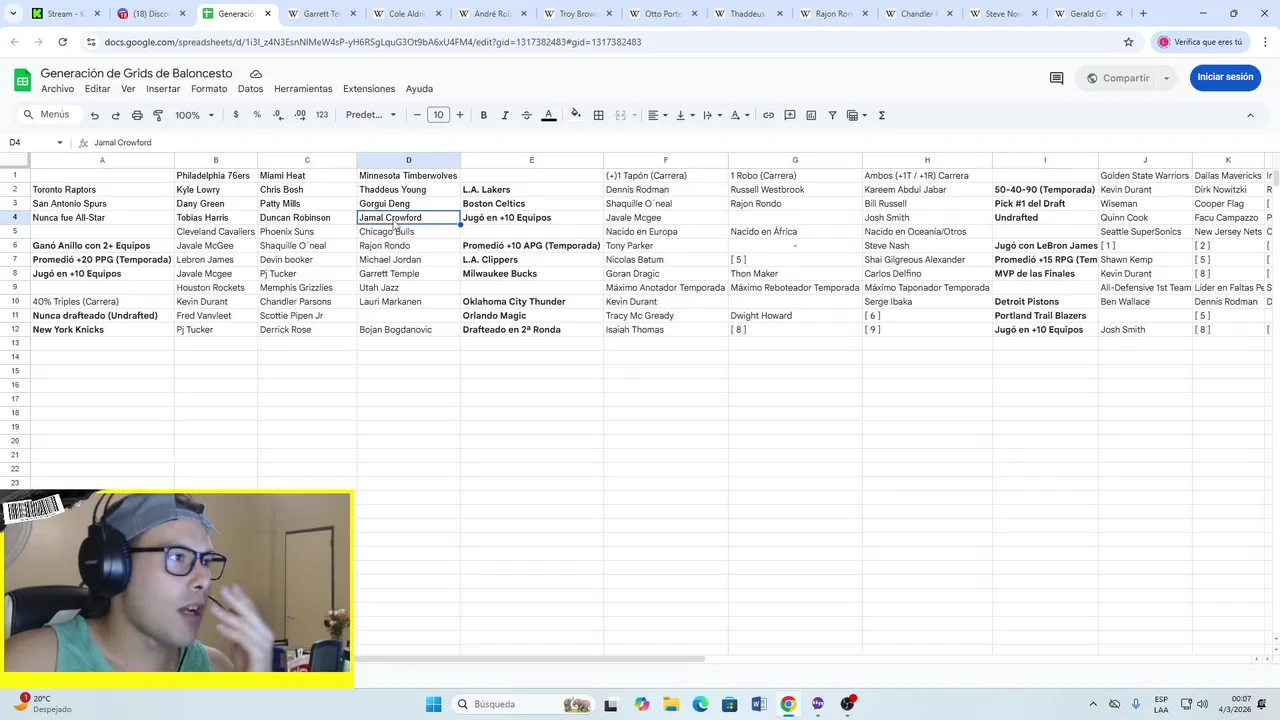Click Verifica que eres tú button
Viewport: 1280px width, 720px height.
point(1200,42)
